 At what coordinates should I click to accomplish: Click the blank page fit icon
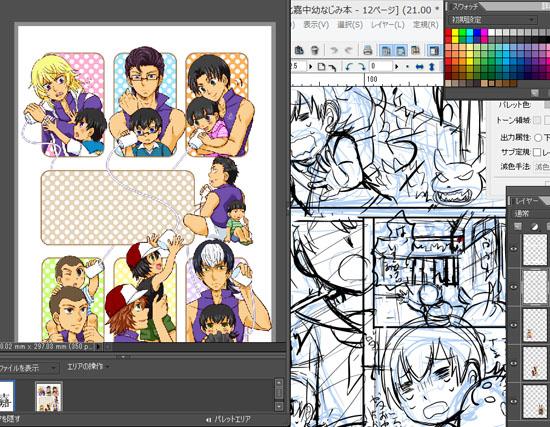click(321, 67)
